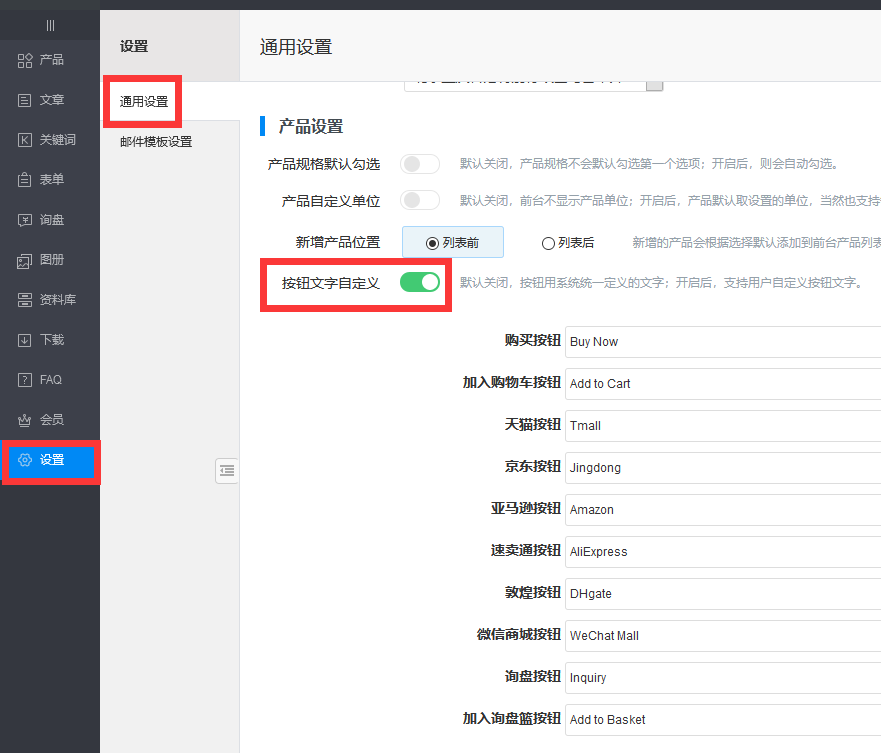Screen dimensions: 881x753
Task: Choose the 列表前 radio option
Action: click(432, 243)
